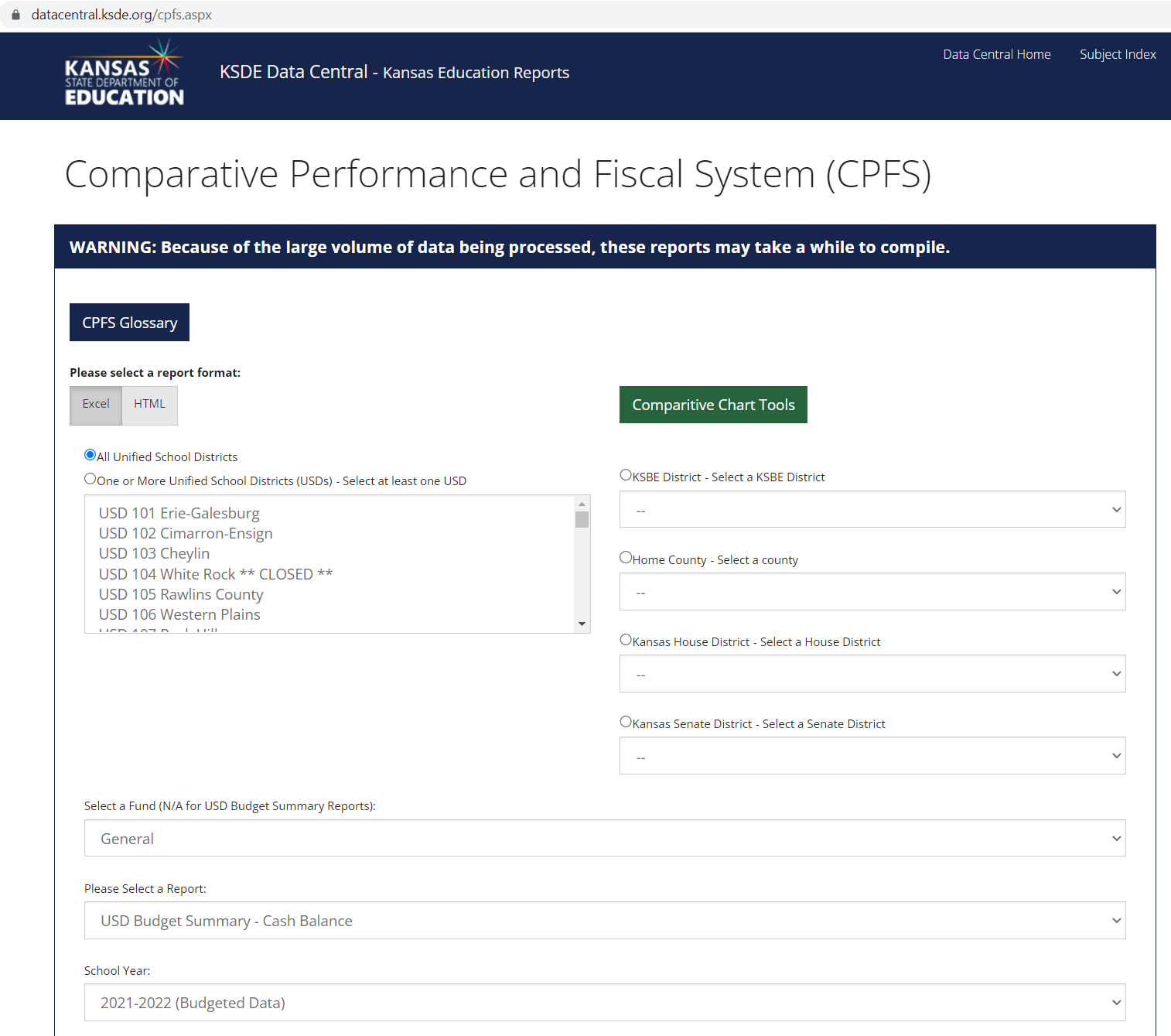Click the URL in the address bar
Image resolution: width=1171 pixels, height=1036 pixels.
(x=121, y=15)
